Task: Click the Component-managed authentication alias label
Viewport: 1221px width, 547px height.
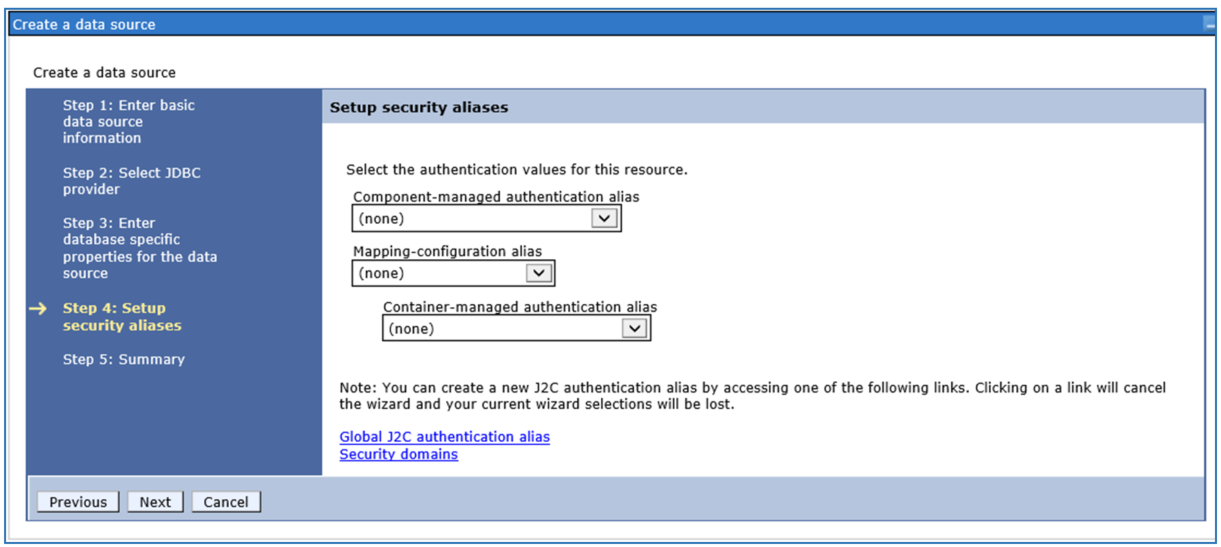Action: point(495,197)
